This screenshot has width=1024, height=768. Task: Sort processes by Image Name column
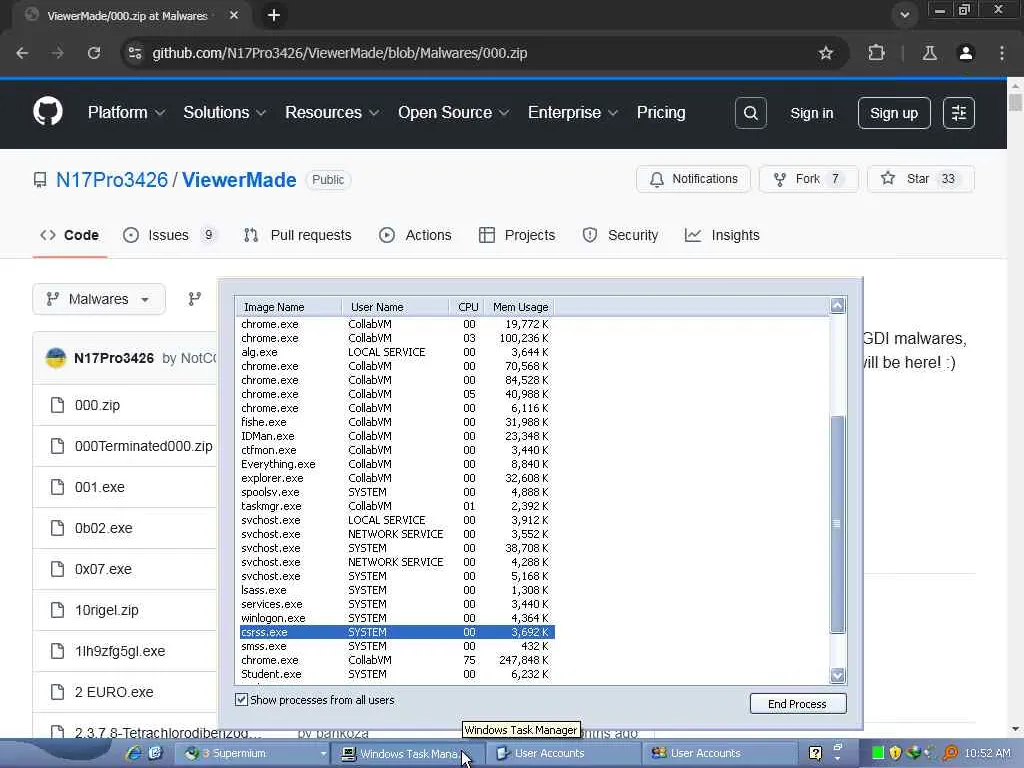(x=288, y=307)
